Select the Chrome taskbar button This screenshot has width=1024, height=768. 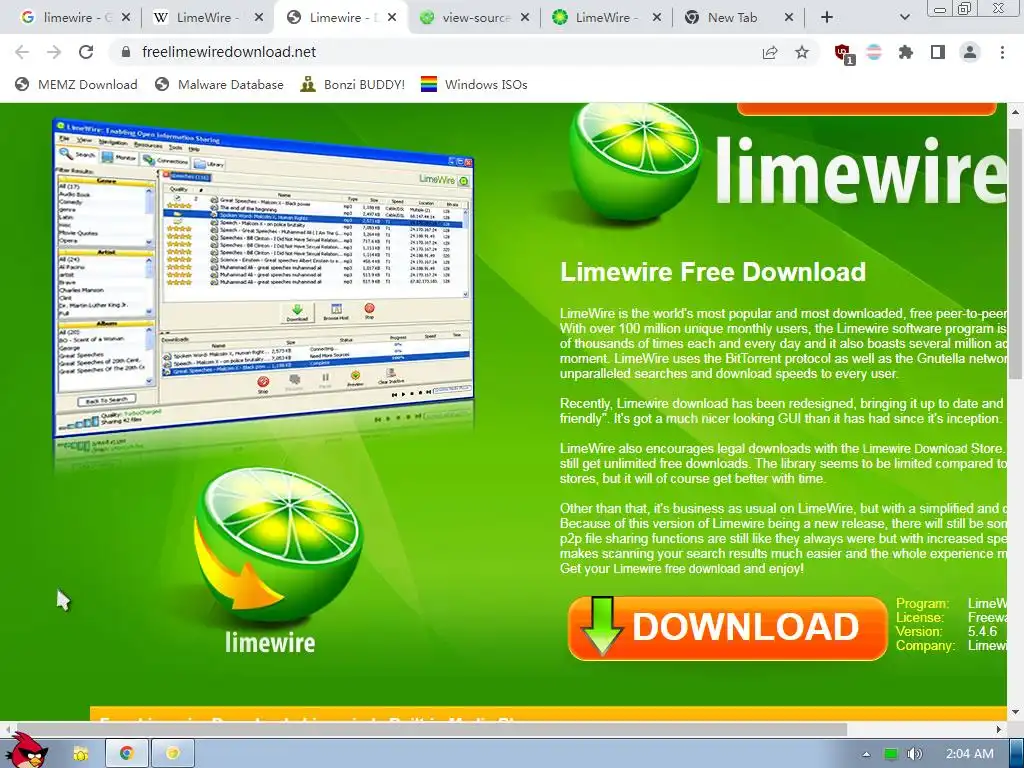click(127, 754)
